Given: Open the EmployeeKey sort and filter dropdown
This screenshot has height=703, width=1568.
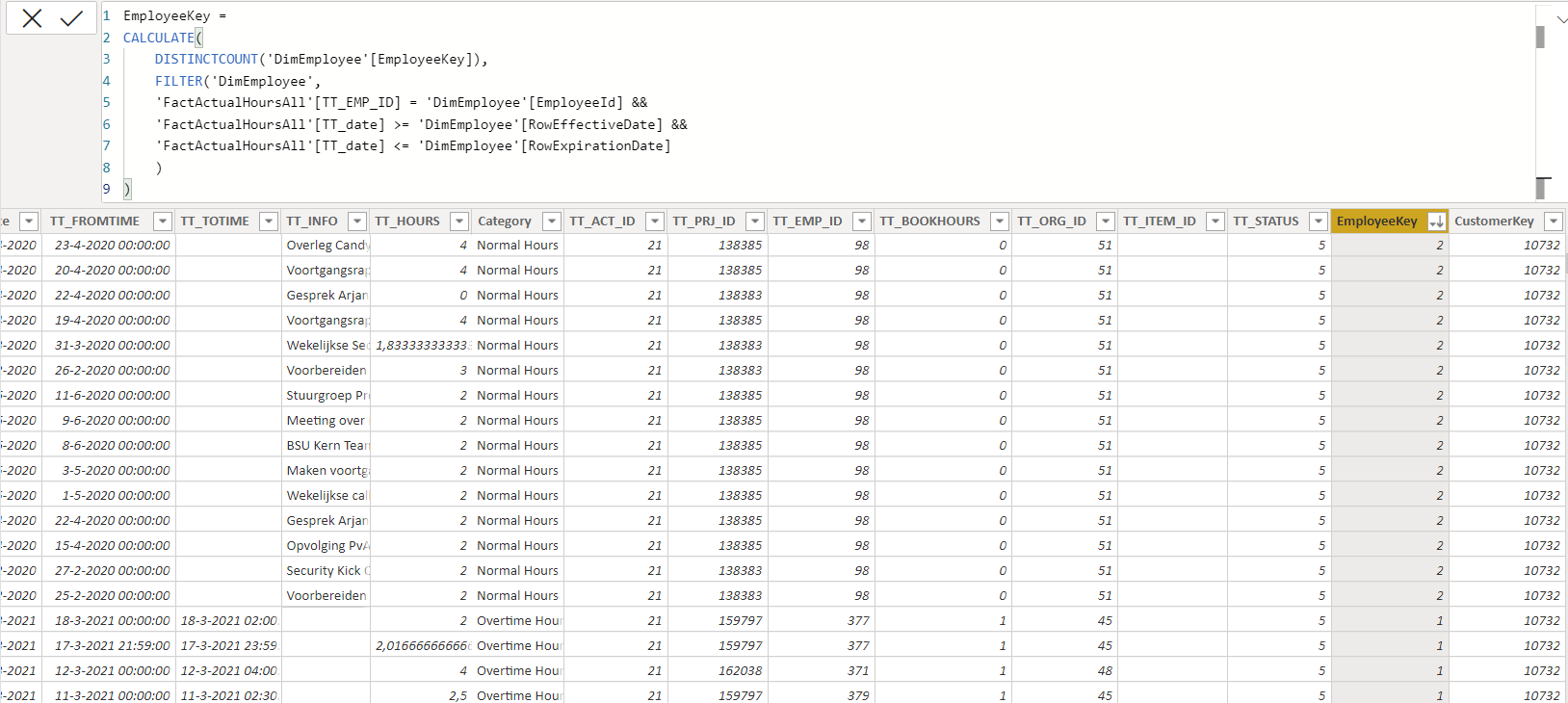Looking at the screenshot, I should pos(1436,221).
